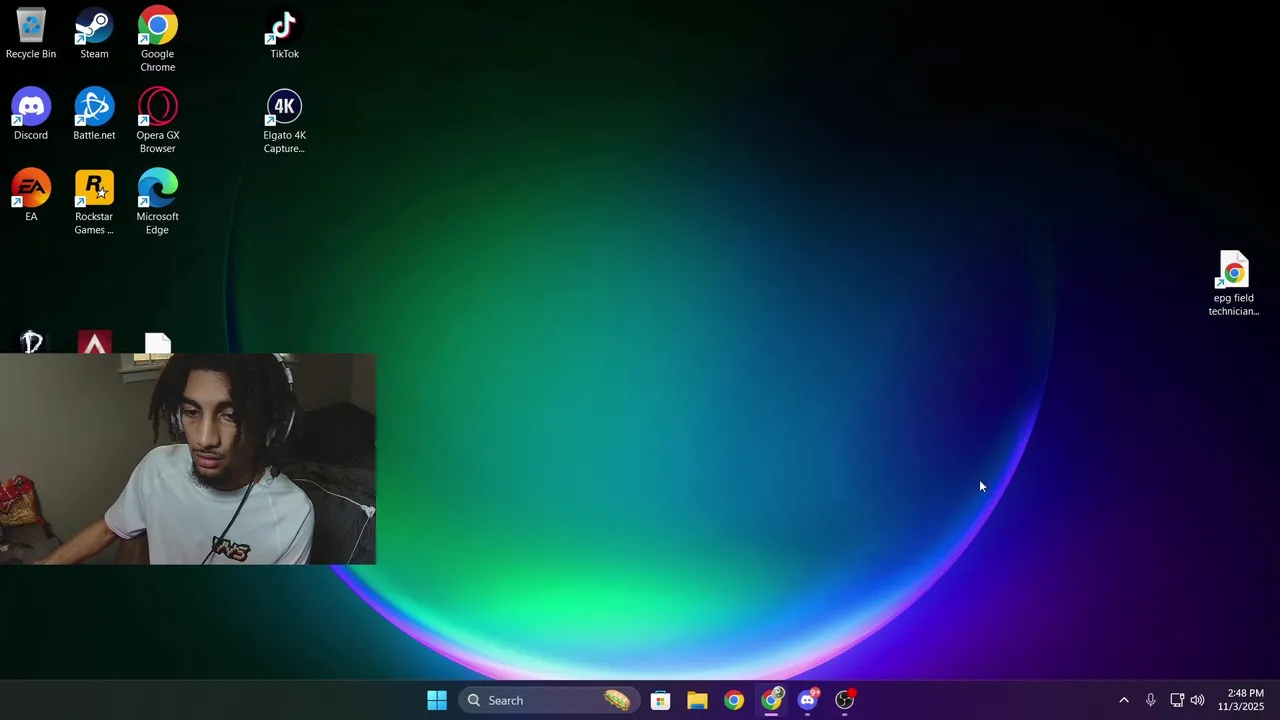Click the sandwich search highlight icon

[617, 700]
